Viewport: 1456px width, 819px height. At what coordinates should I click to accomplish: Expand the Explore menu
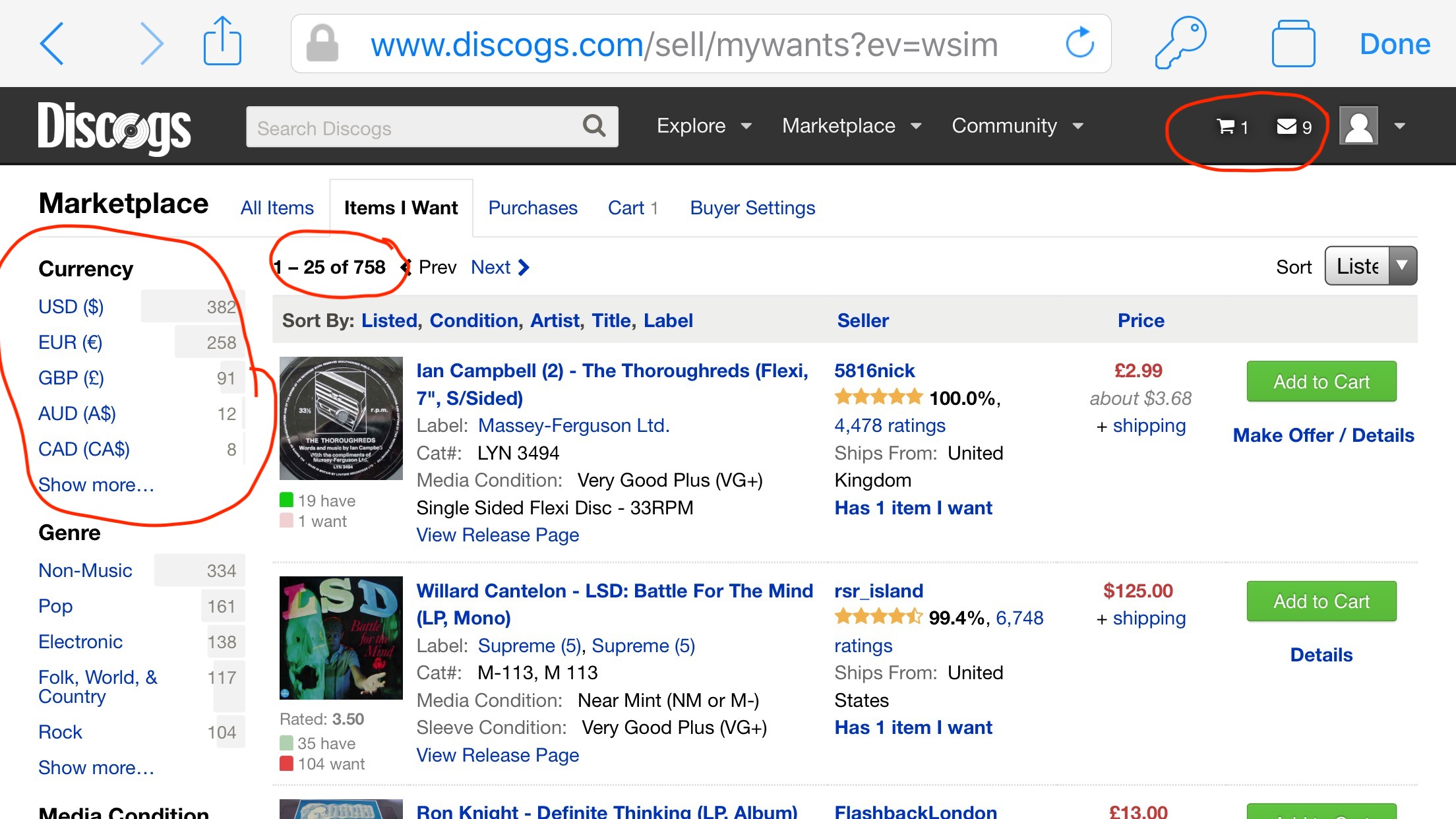click(x=704, y=126)
